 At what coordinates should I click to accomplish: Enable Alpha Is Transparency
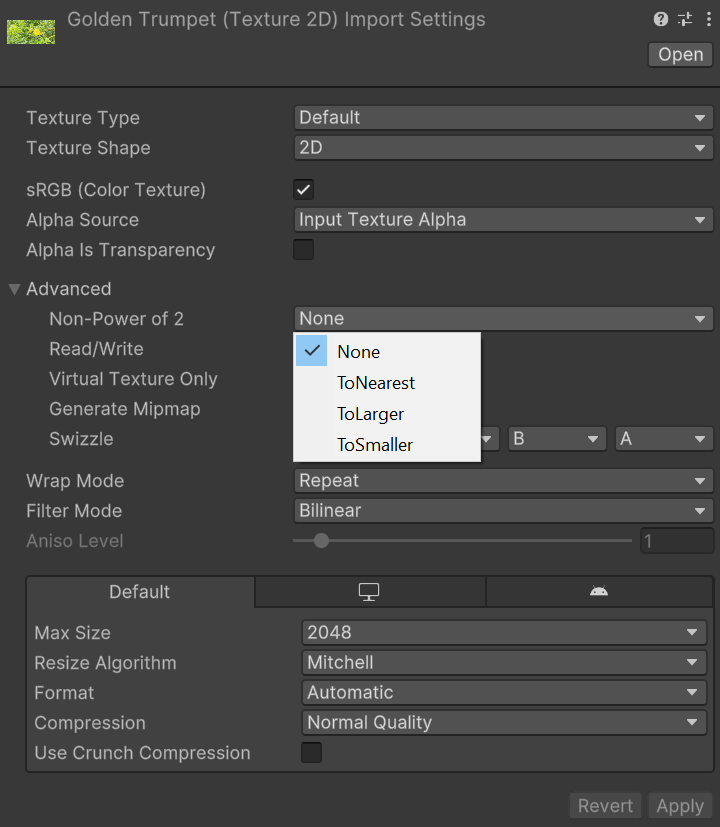302,249
